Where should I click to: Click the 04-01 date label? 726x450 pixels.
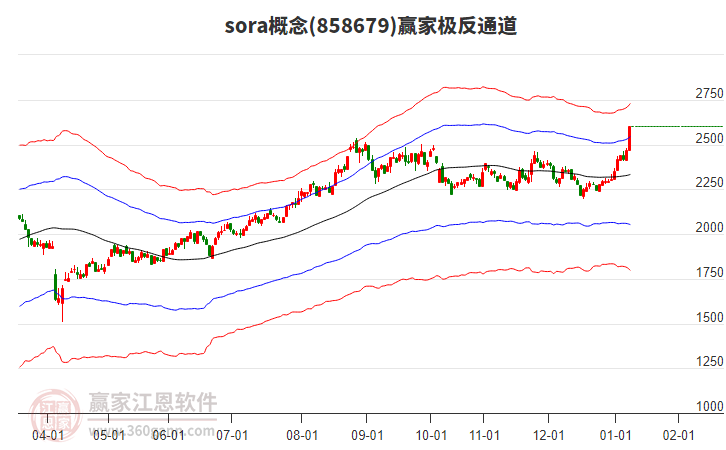coord(48,436)
